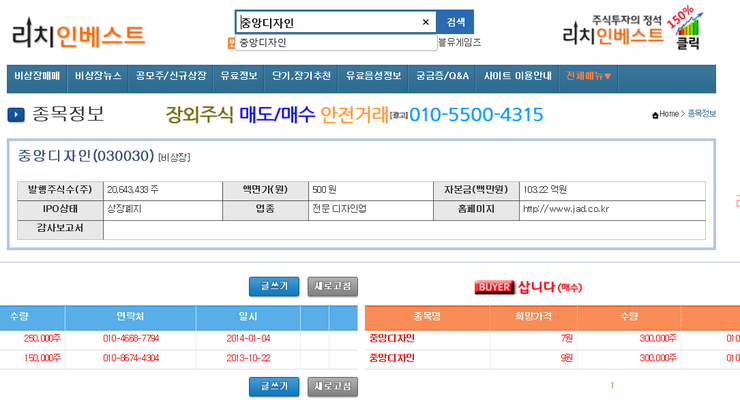Click the upper 새로고침 button
This screenshot has height=409, width=740.
333,286
